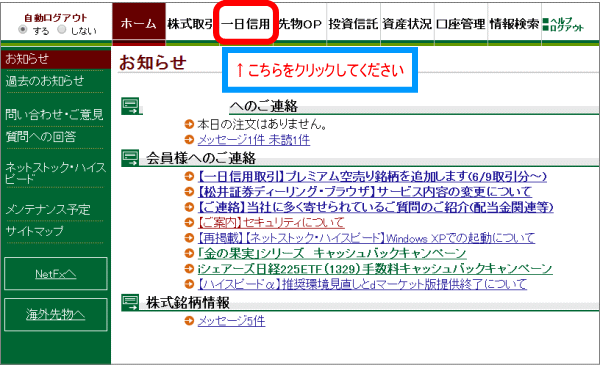This screenshot has height=365, width=600.
Task: Click the へのご連絡 section icon
Action: (130, 106)
